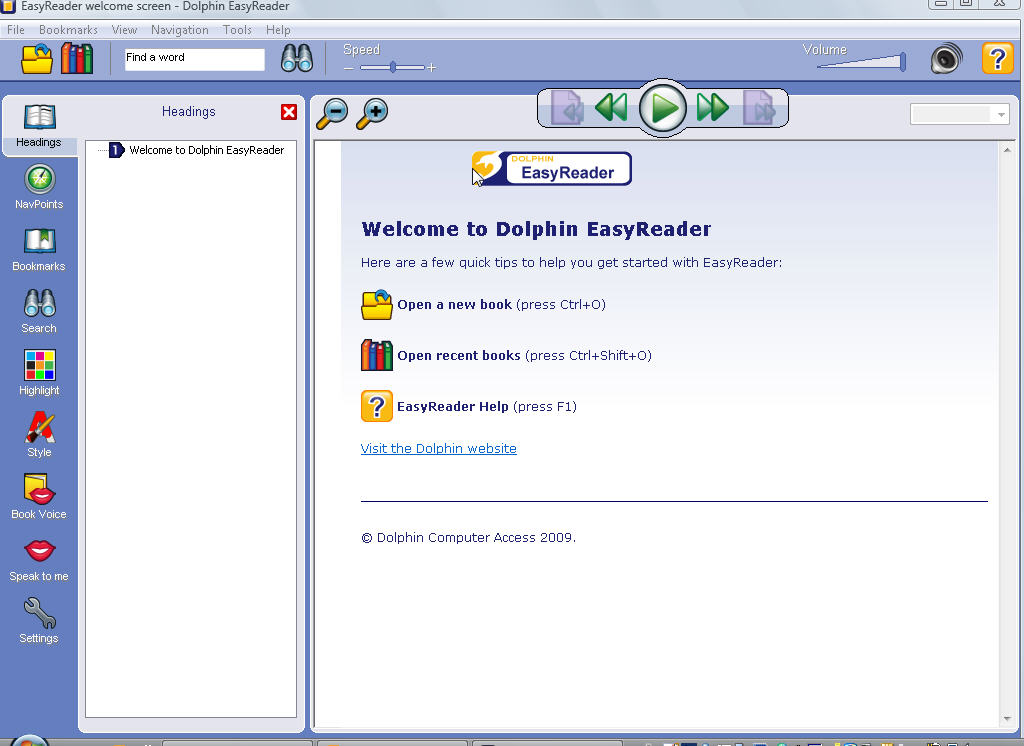Click the toolbar binoculars find icon
The image size is (1024, 746).
click(x=296, y=59)
